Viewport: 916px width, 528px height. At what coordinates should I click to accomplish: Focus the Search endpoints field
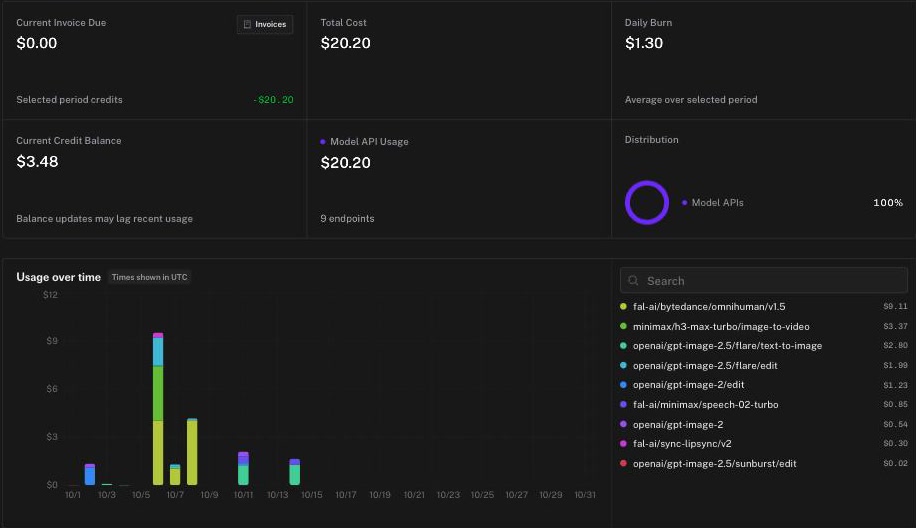[764, 281]
